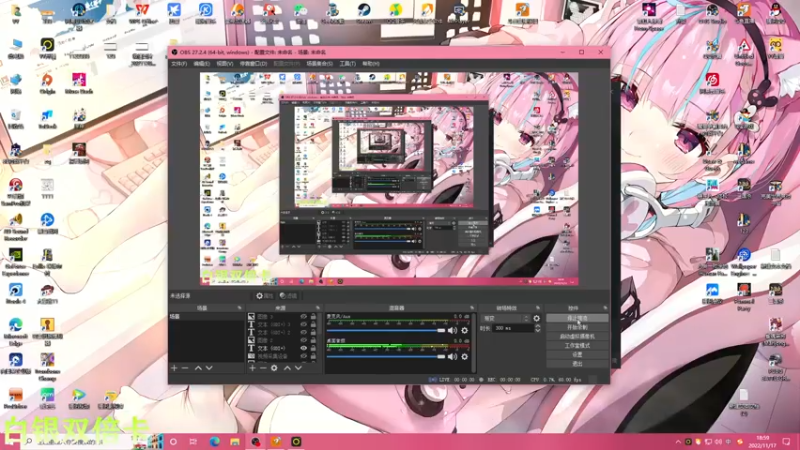Toggle visibility of 视频采集设备 source
This screenshot has height=450, width=800.
304,356
